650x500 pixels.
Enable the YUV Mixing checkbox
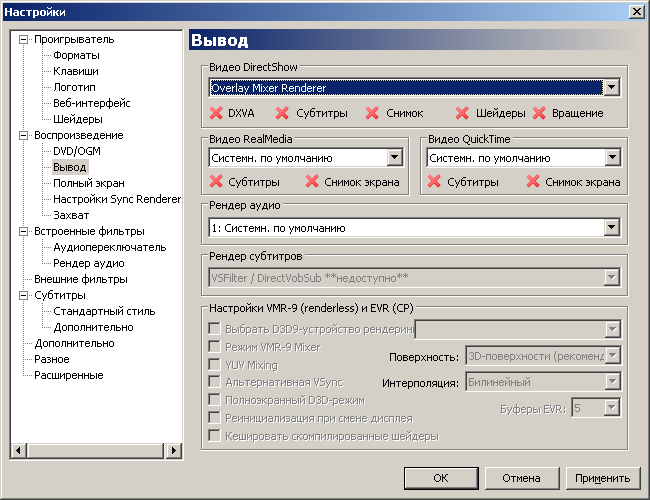point(213,365)
